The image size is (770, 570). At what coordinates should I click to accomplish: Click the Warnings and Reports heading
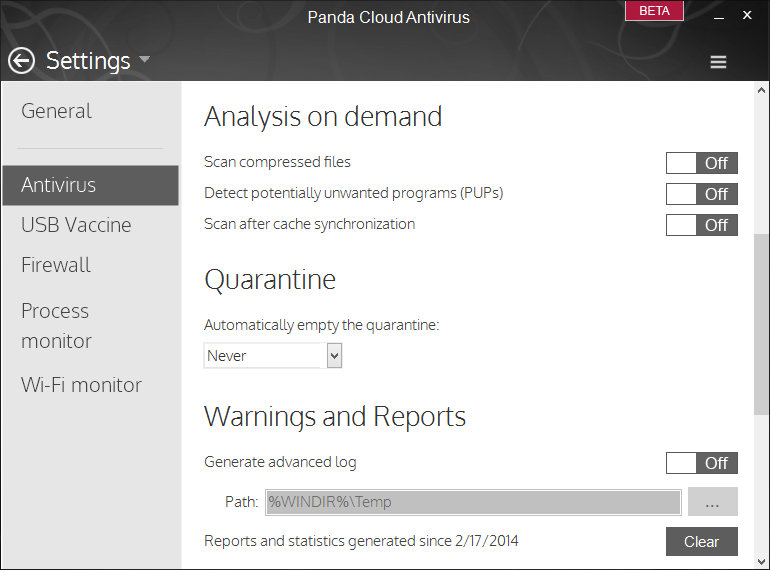click(335, 417)
